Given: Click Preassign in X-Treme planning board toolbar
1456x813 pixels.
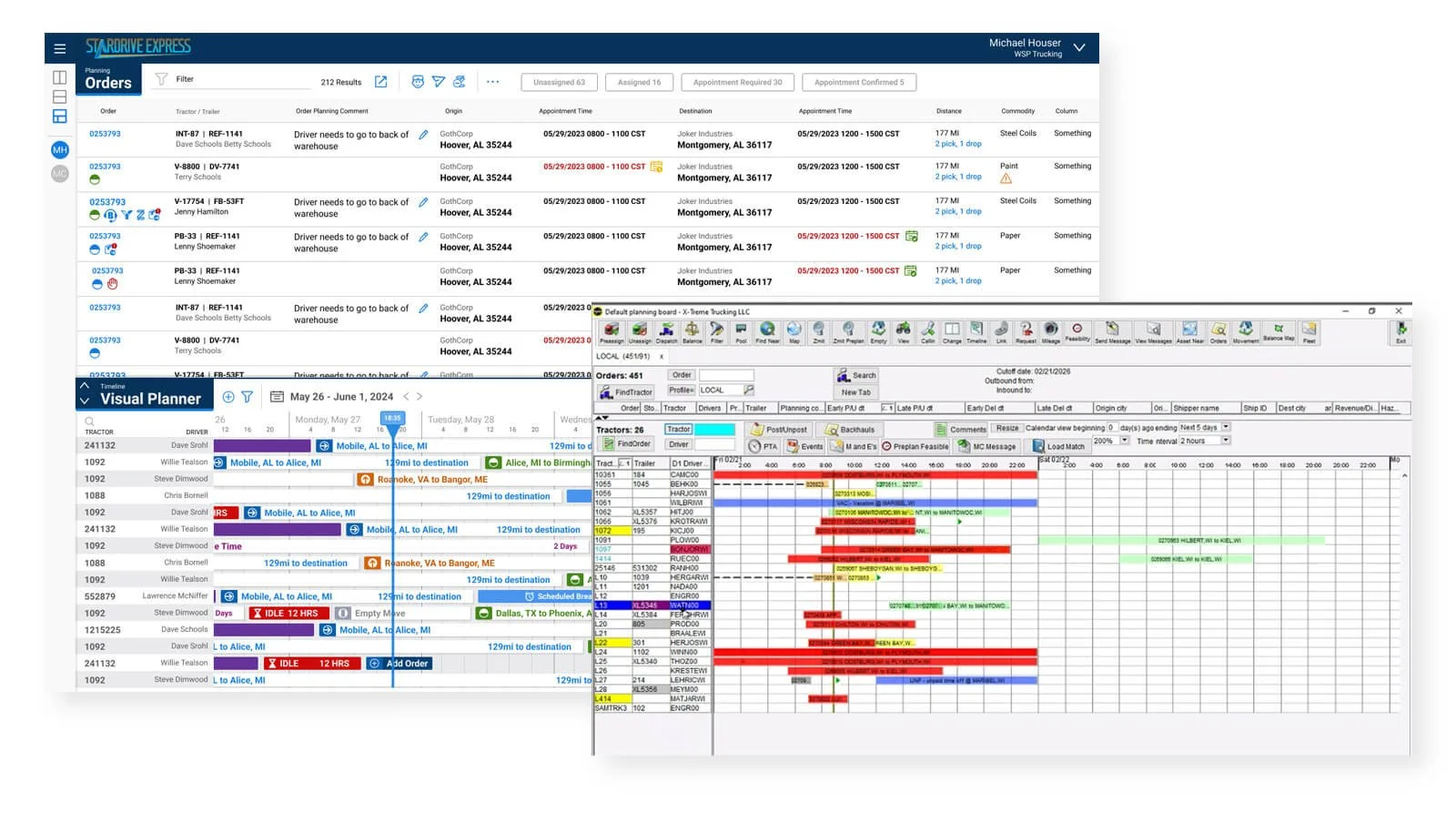Looking at the screenshot, I should point(612,332).
